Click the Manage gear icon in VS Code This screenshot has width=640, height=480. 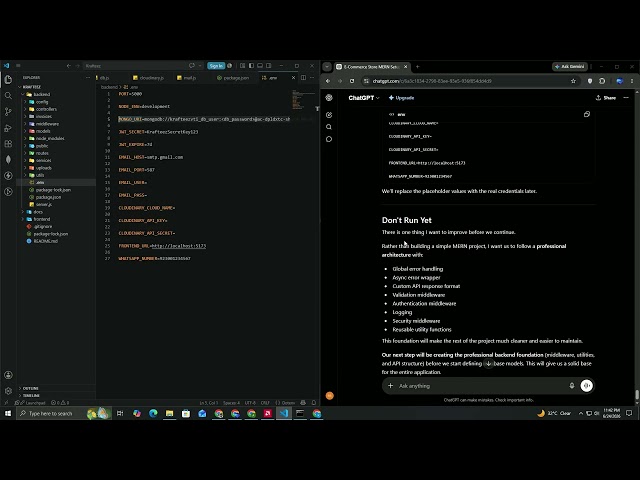point(8,391)
